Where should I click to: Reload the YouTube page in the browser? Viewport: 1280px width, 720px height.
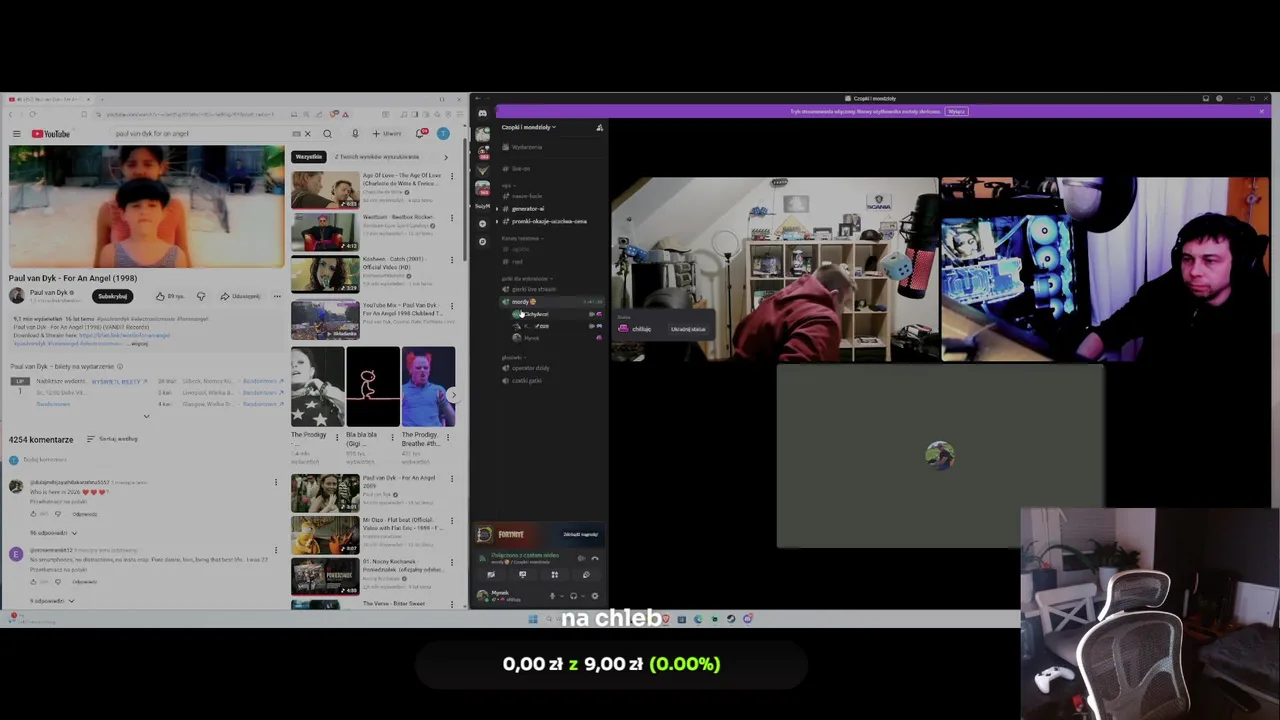pyautogui.click(x=33, y=114)
